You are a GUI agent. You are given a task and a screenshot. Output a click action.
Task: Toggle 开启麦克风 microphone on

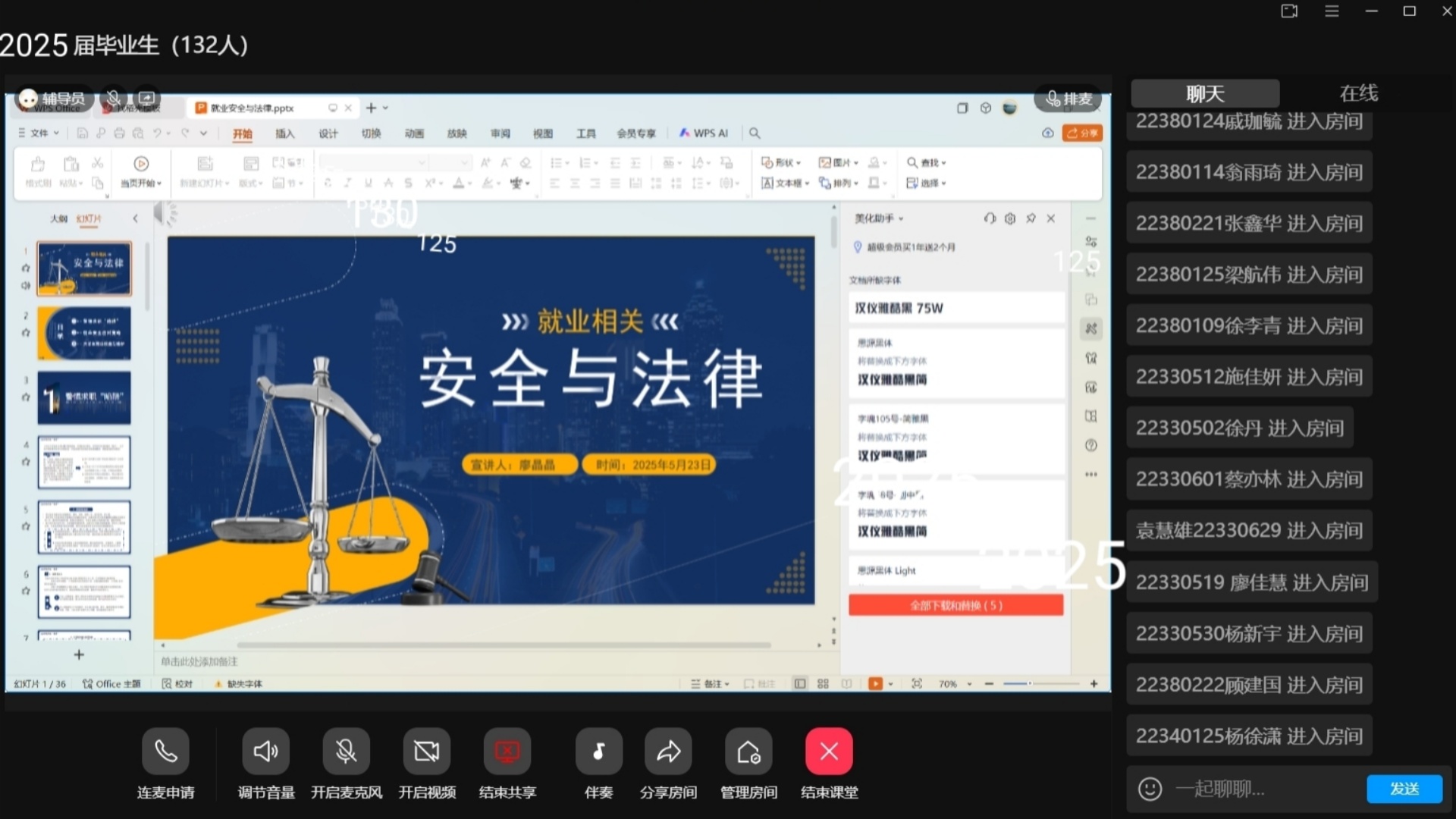tap(346, 752)
